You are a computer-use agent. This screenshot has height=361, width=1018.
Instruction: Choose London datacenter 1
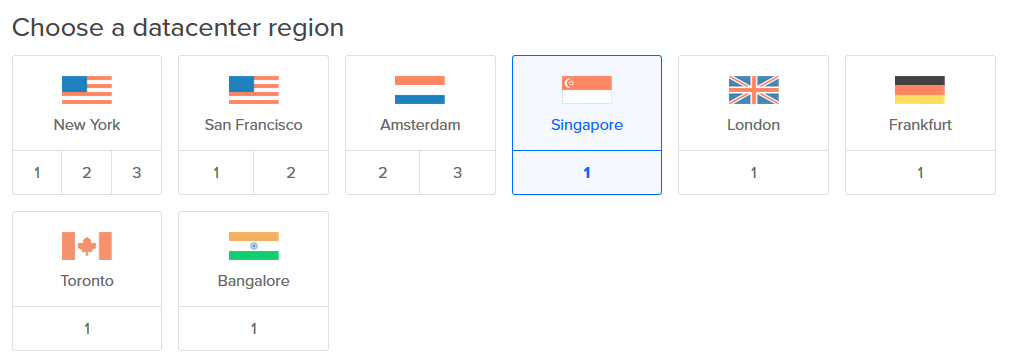(x=753, y=173)
